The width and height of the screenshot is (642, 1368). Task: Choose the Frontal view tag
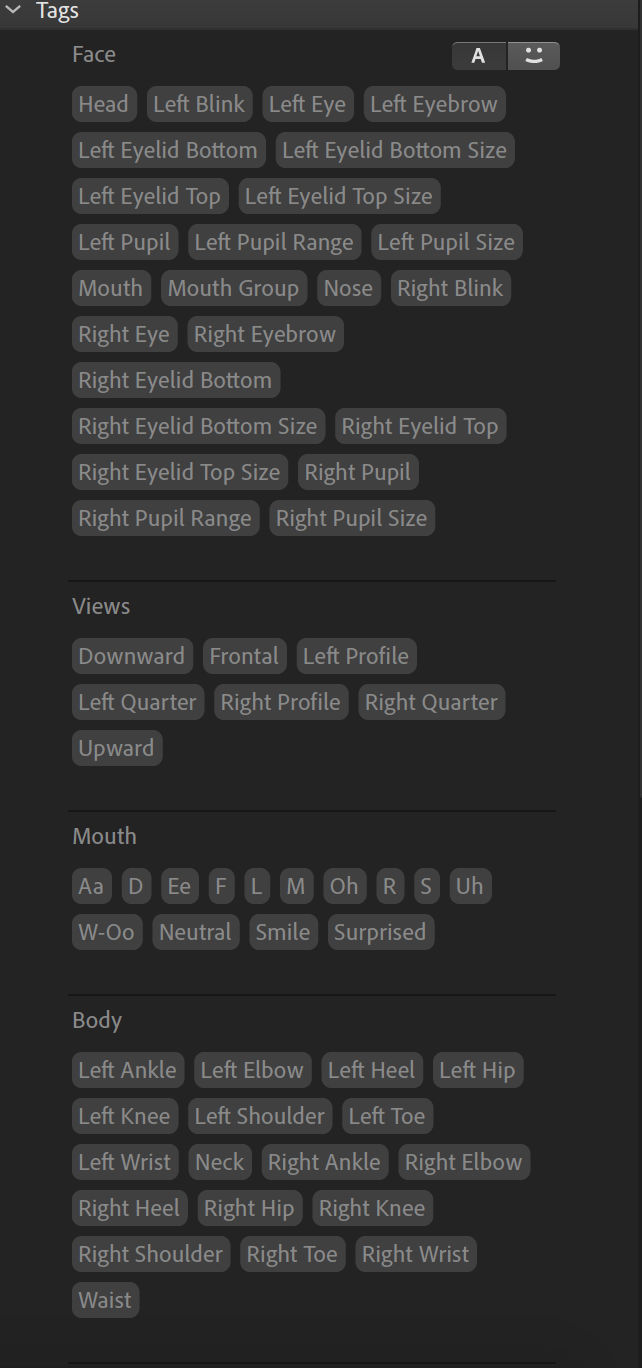(x=244, y=656)
